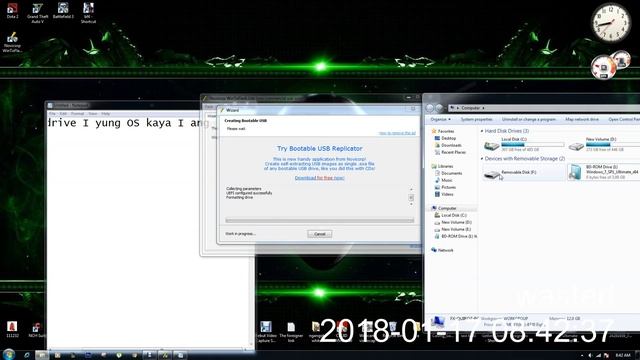Click the taskbar clock
The image size is (640, 360).
tap(623, 356)
